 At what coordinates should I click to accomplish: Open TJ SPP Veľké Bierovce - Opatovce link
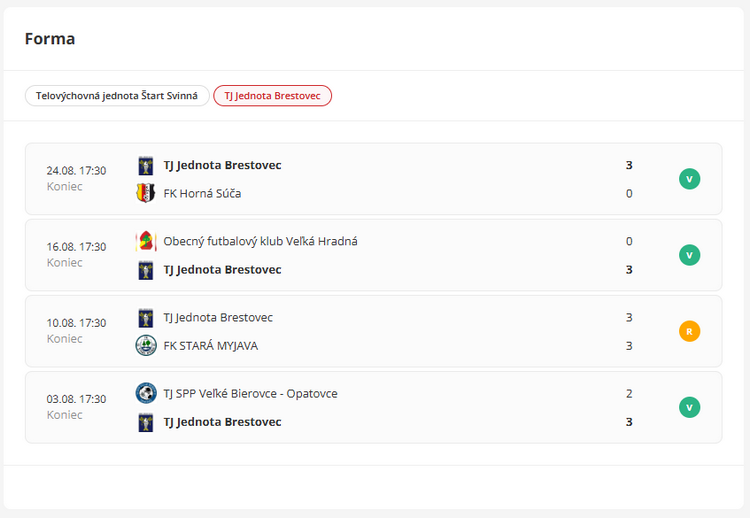(250, 393)
